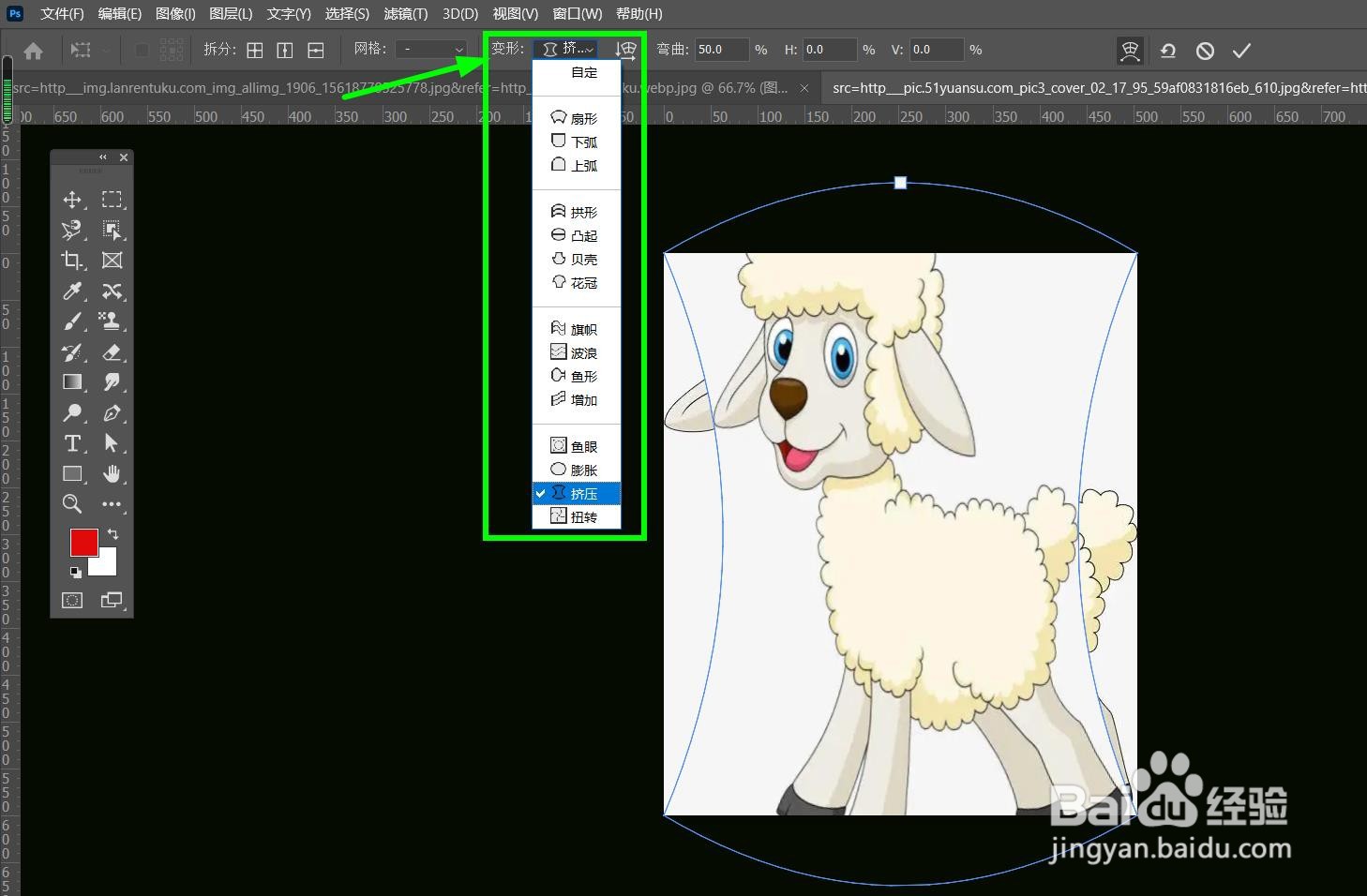1367x896 pixels.
Task: Choose the 花冠 warp style
Action: click(x=577, y=282)
